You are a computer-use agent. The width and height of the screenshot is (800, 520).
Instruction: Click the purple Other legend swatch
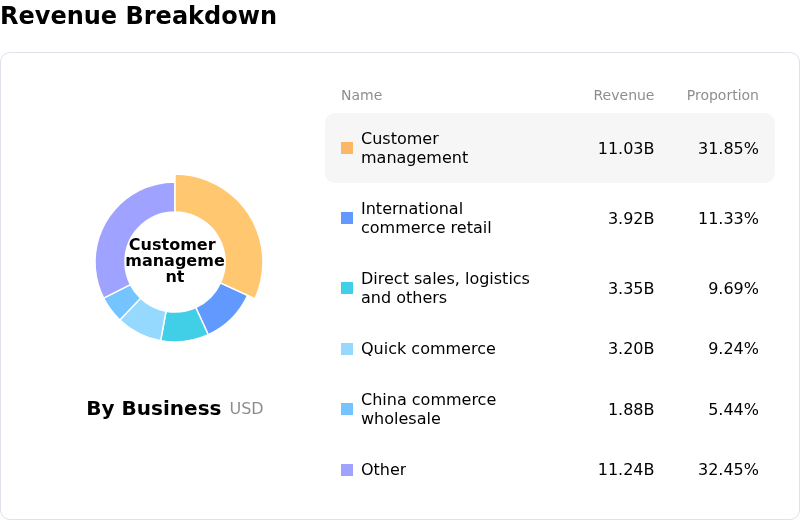pos(347,470)
